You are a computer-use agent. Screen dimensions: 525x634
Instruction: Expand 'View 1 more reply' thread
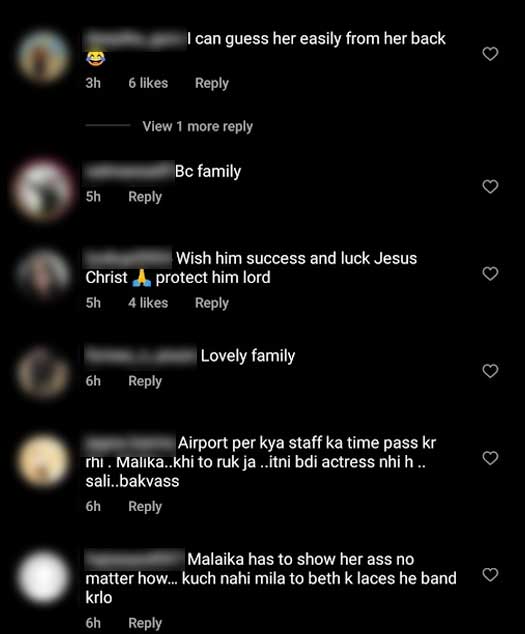point(197,127)
